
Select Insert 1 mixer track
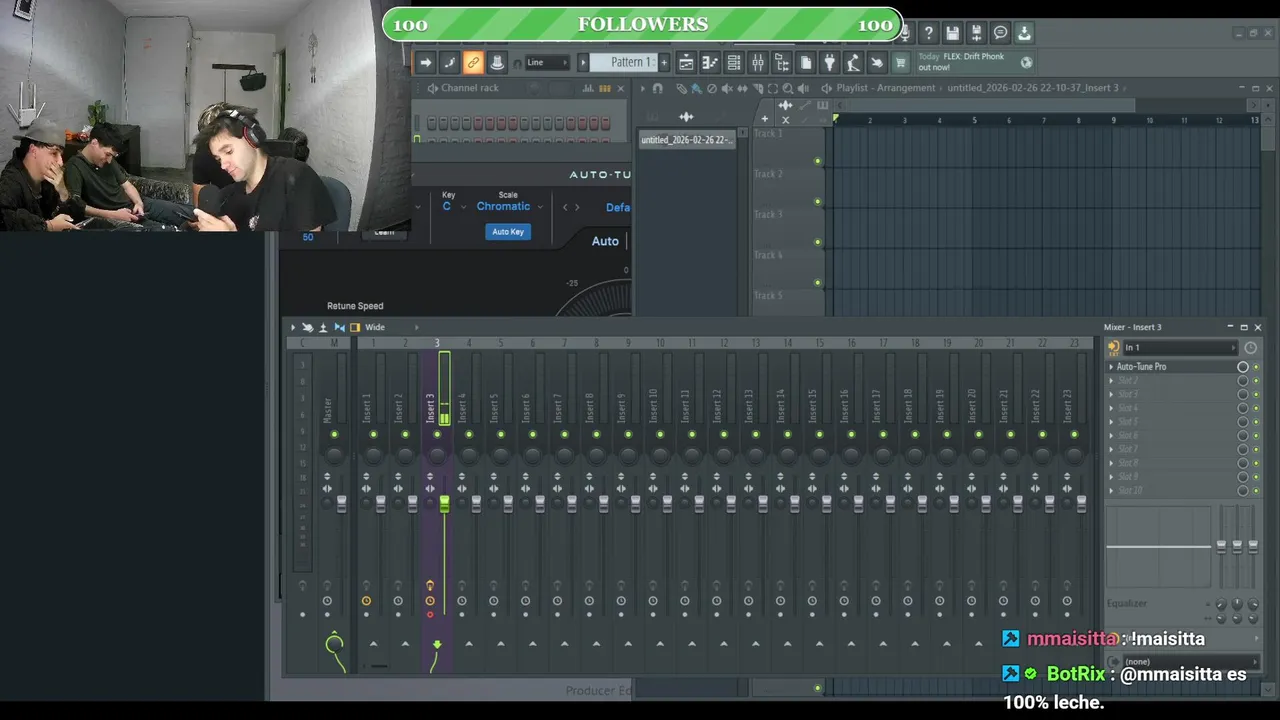coord(366,407)
